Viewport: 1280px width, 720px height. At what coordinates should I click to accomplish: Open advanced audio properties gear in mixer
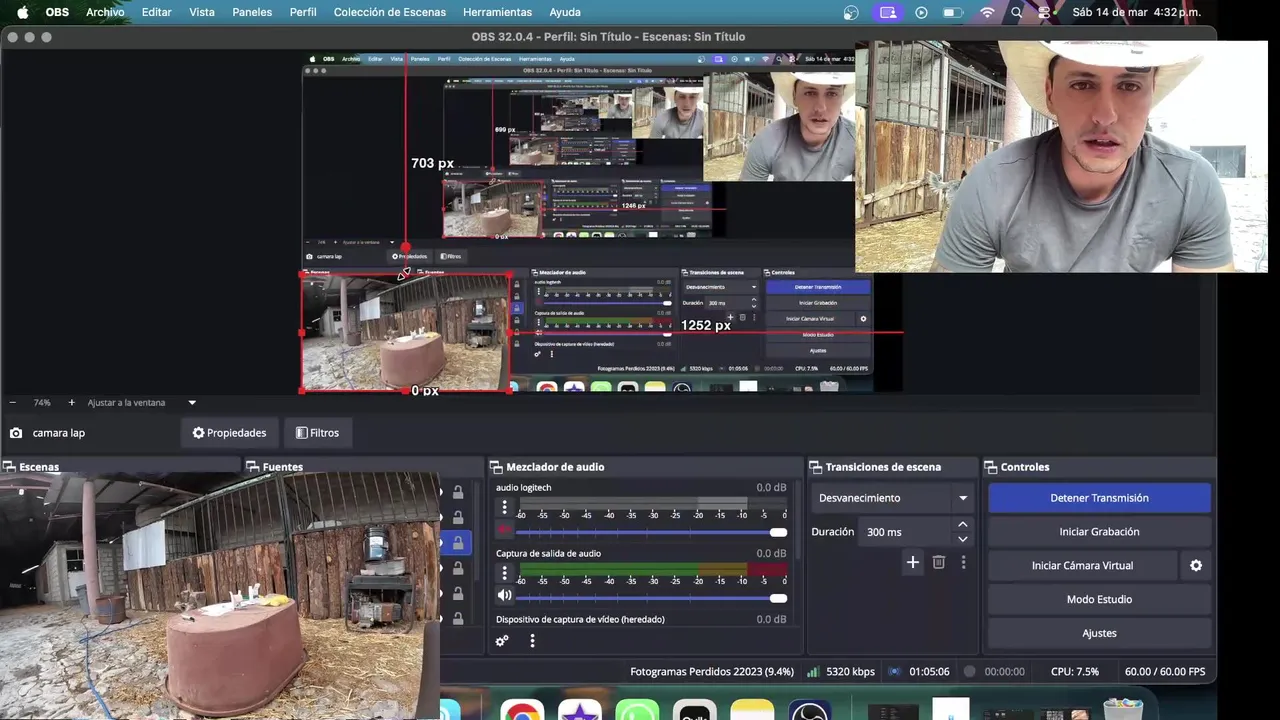point(502,641)
